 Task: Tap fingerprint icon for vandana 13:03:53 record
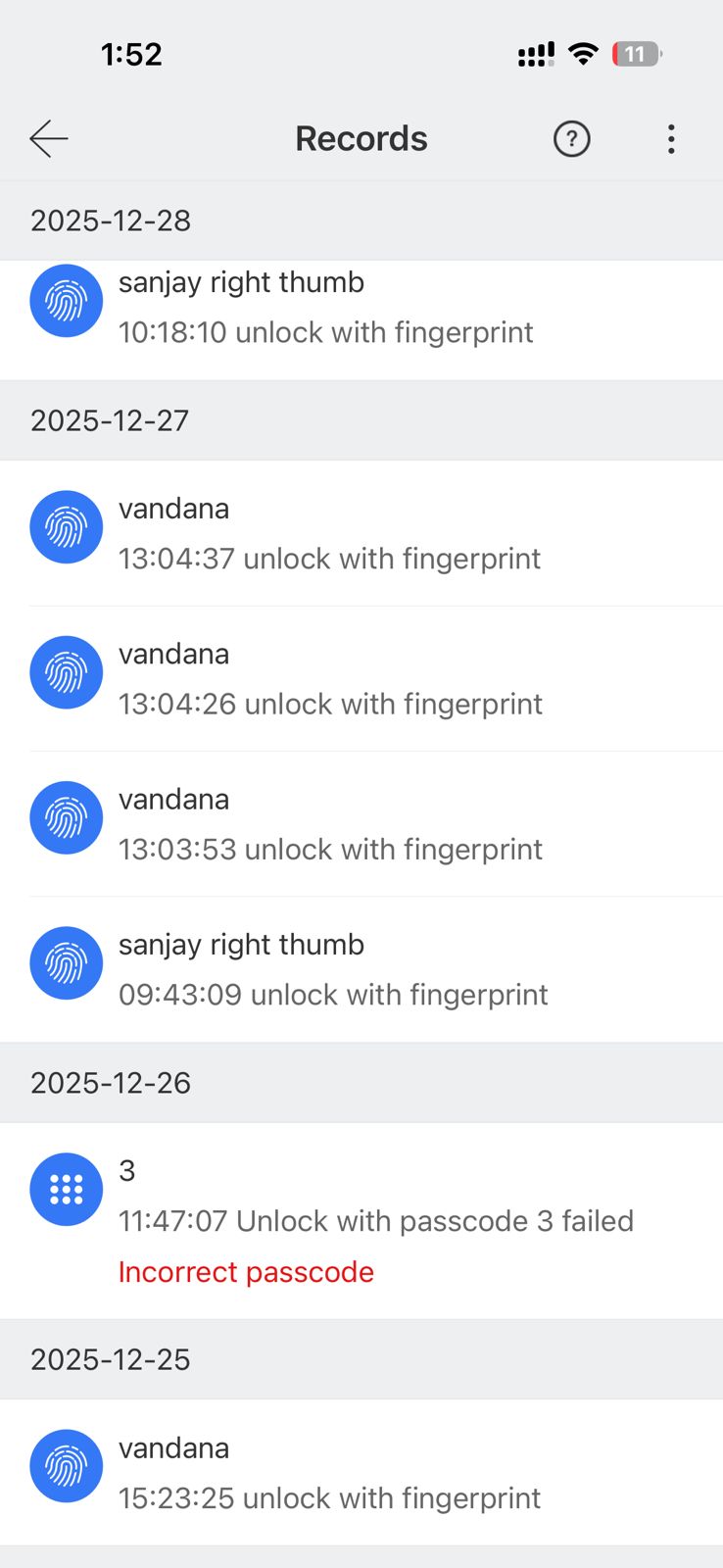[66, 817]
